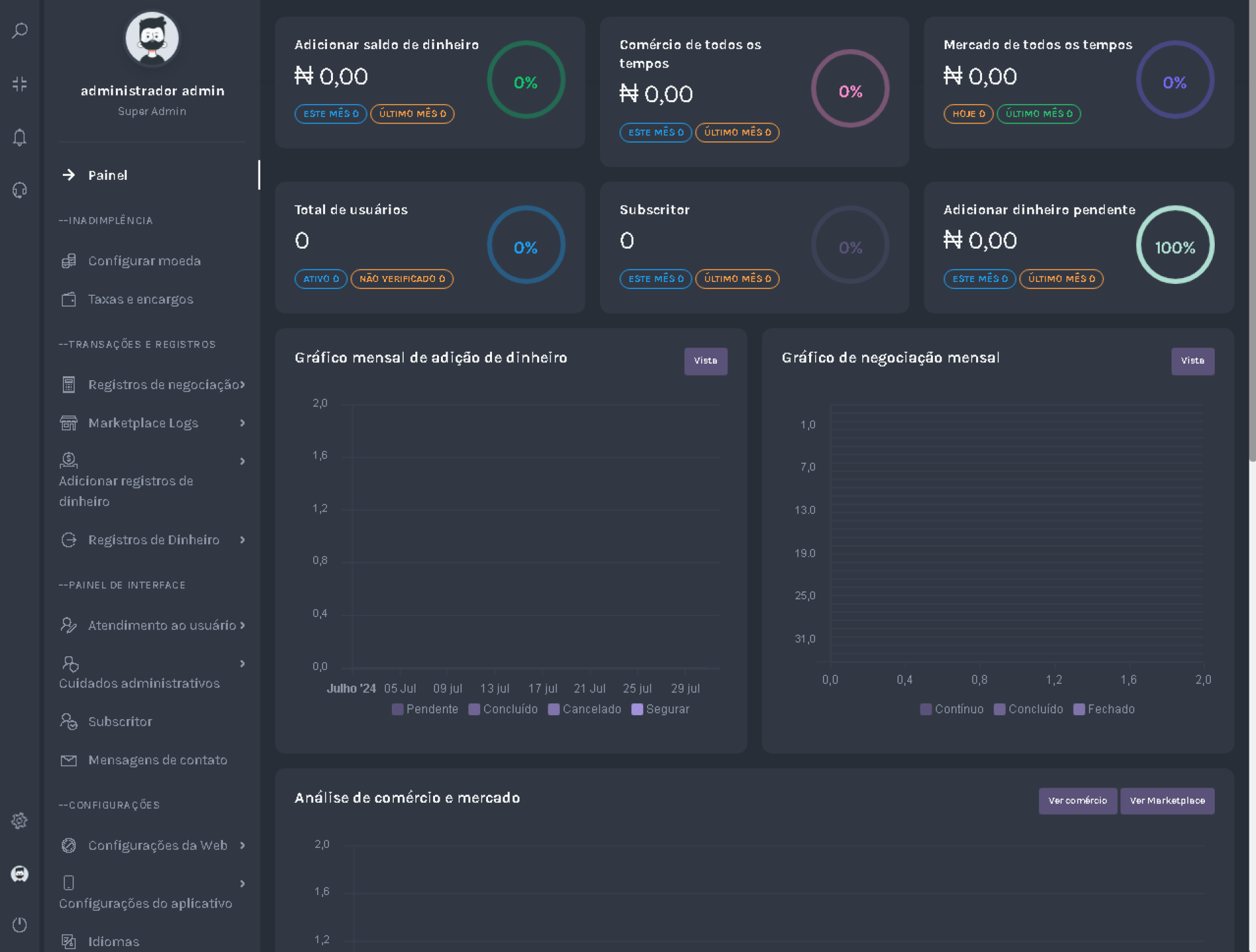Click the administrator avatar picture
The image size is (1256, 952).
152,38
